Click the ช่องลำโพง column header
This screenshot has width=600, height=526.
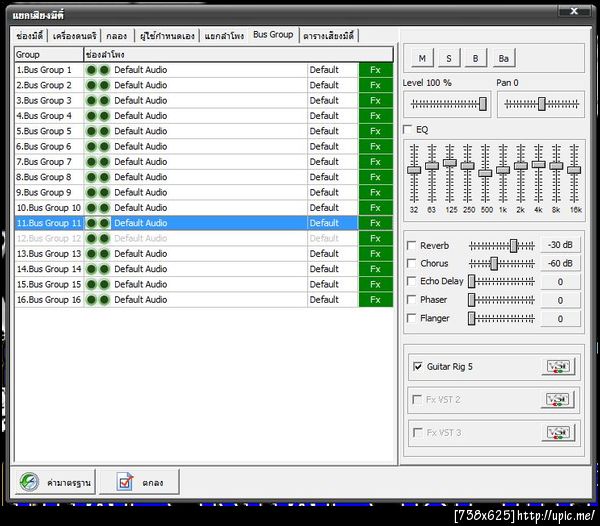238,55
